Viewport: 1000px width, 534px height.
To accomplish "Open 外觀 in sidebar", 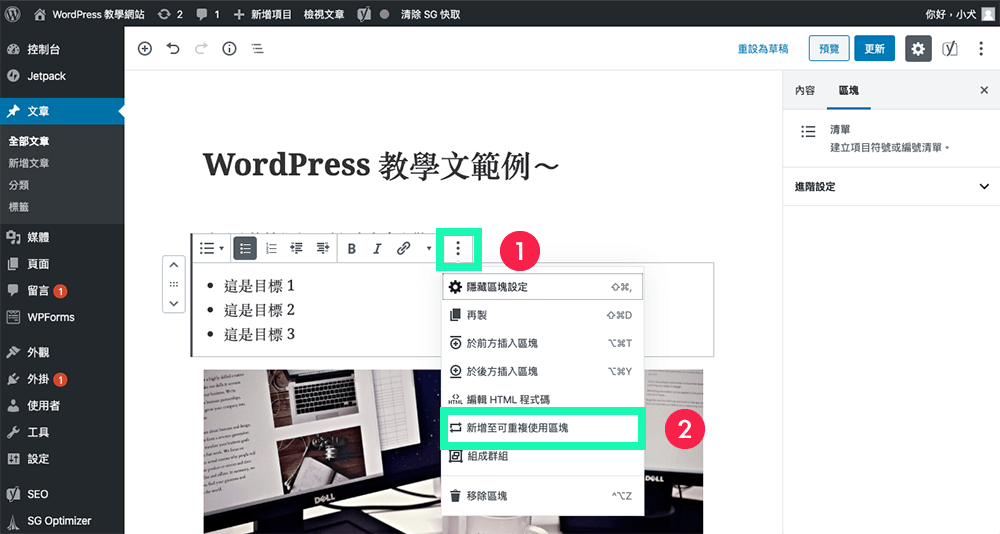I will (x=62, y=352).
